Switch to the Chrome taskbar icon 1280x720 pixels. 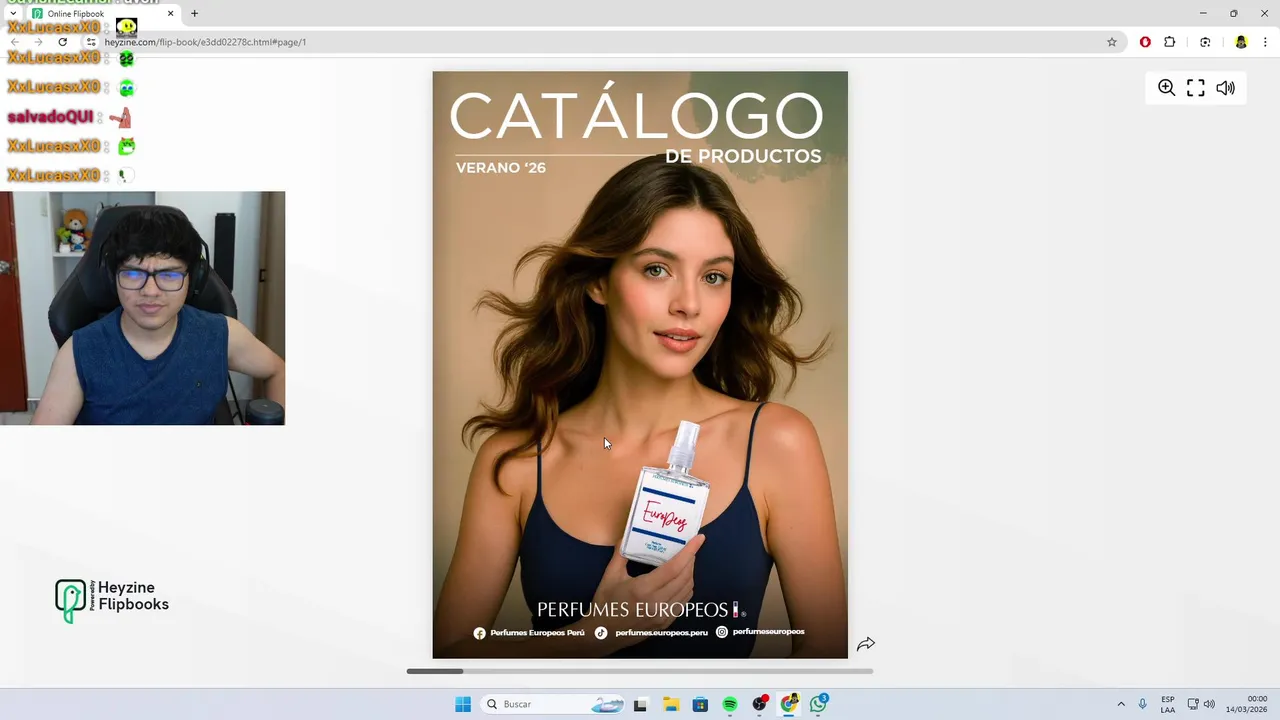790,704
